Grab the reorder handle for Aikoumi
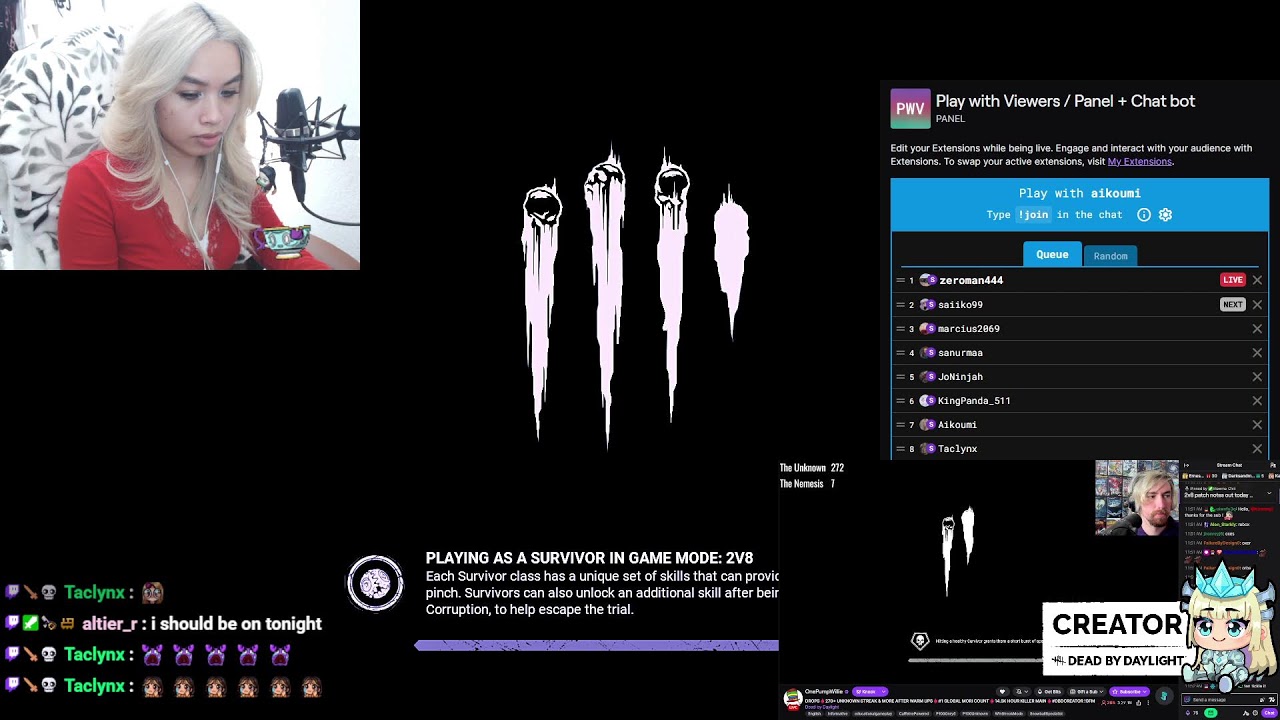 [900, 424]
